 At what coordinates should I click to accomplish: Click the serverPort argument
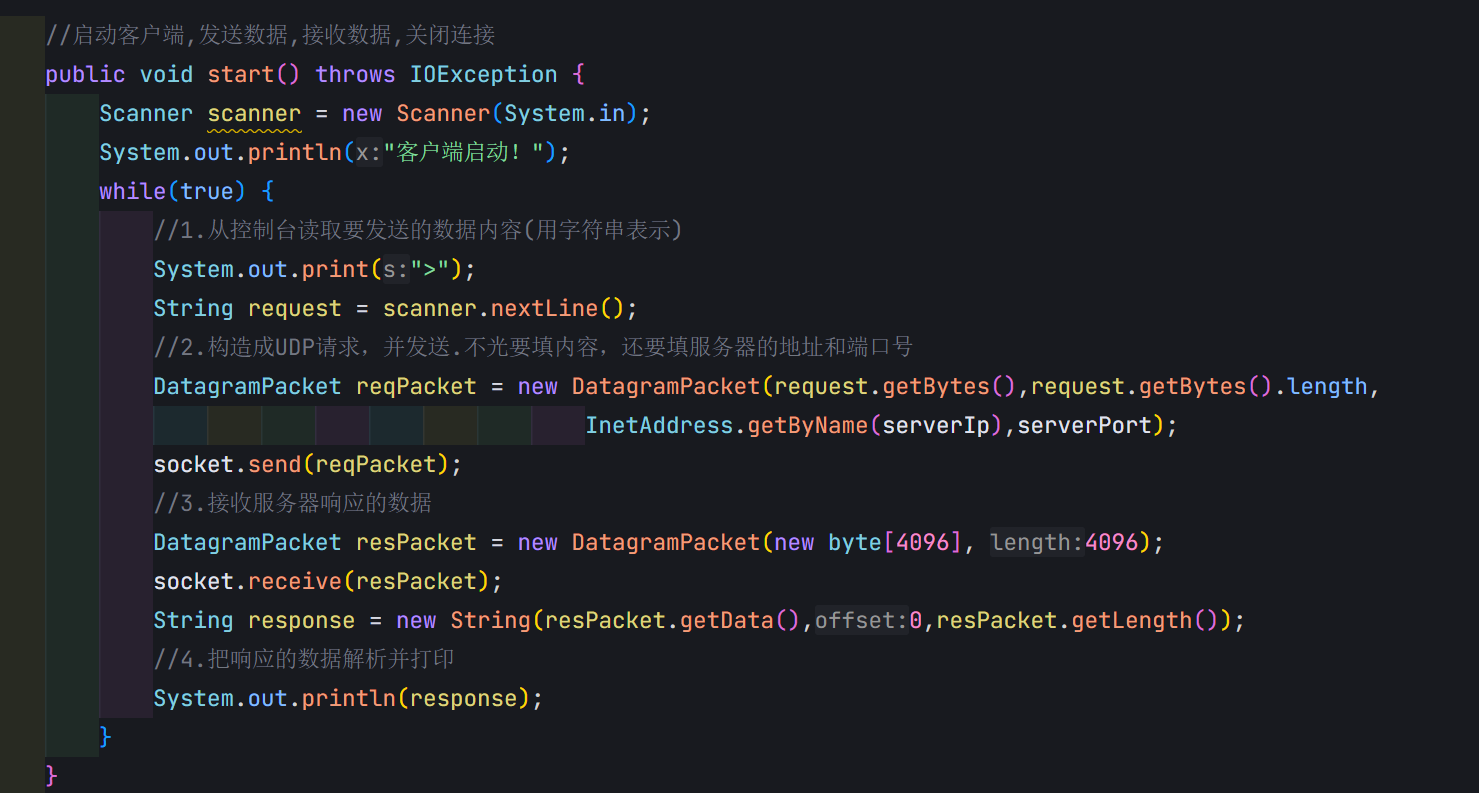pyautogui.click(x=1084, y=426)
